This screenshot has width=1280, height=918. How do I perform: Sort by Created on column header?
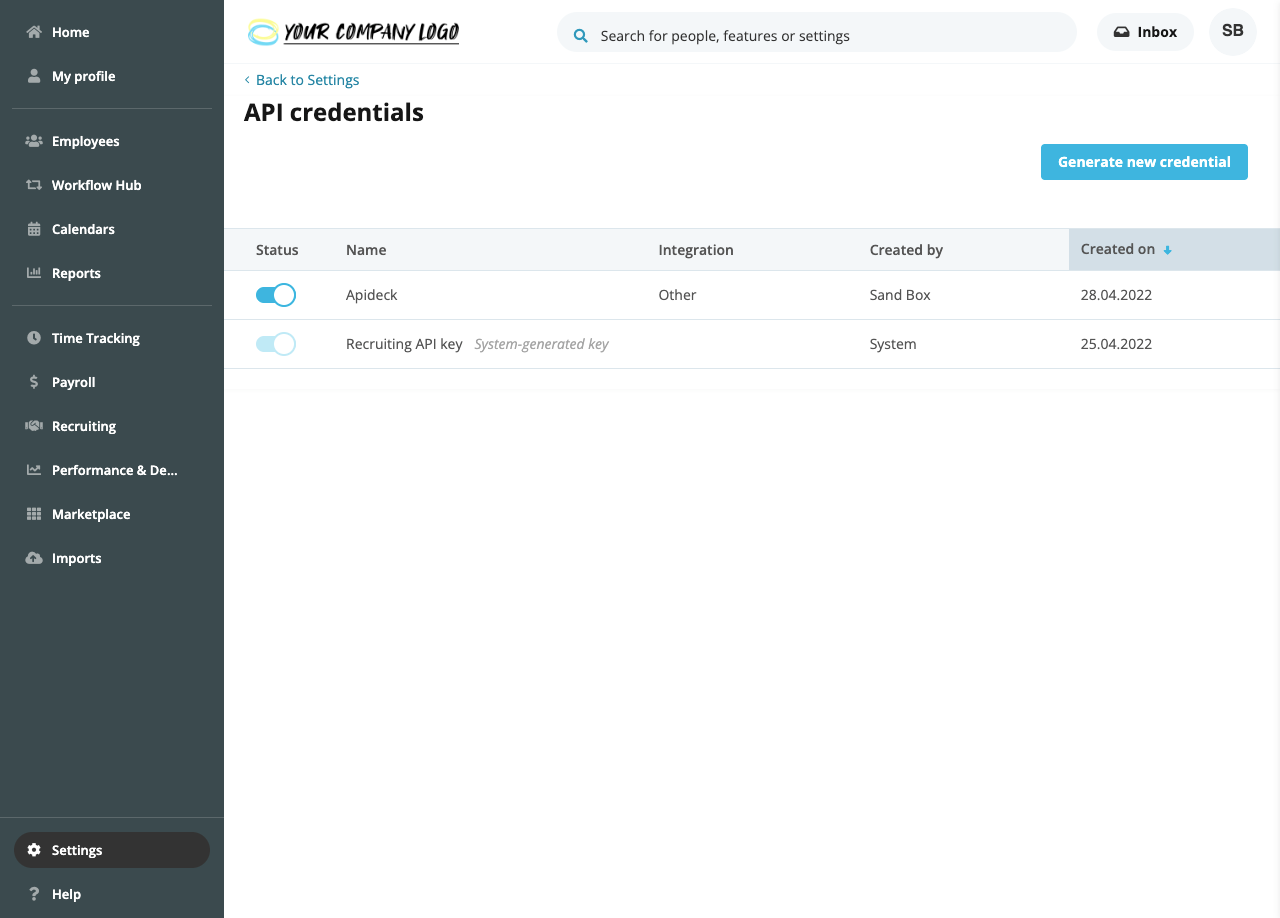pyautogui.click(x=1174, y=249)
